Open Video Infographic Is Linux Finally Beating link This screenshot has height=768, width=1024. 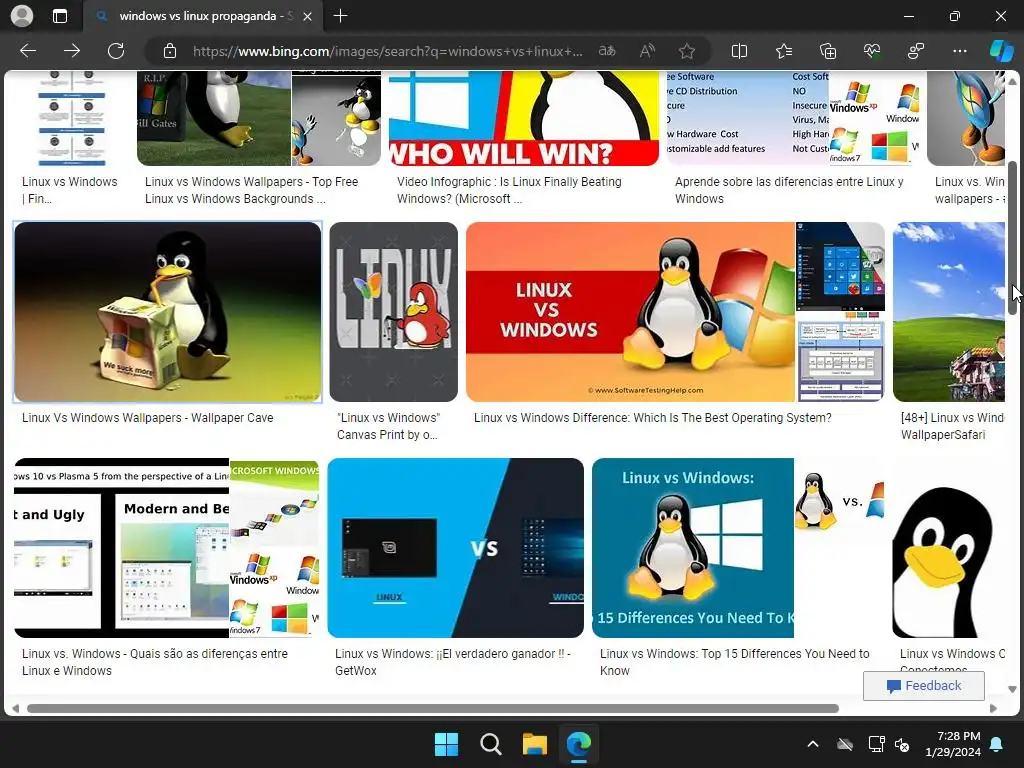pyautogui.click(x=509, y=190)
